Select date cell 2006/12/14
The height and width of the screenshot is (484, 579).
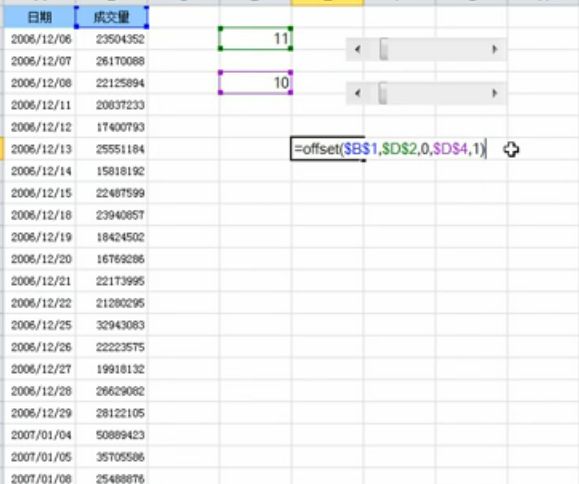click(40, 171)
